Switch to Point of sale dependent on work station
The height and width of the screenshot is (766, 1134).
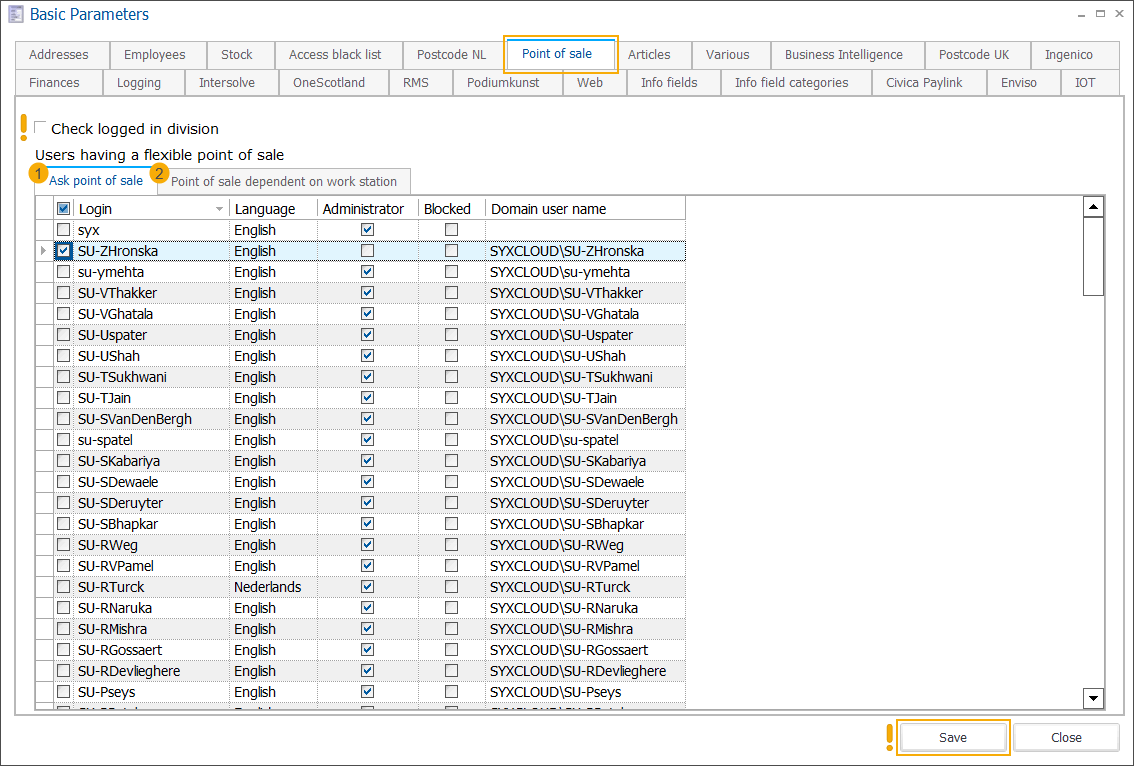283,181
